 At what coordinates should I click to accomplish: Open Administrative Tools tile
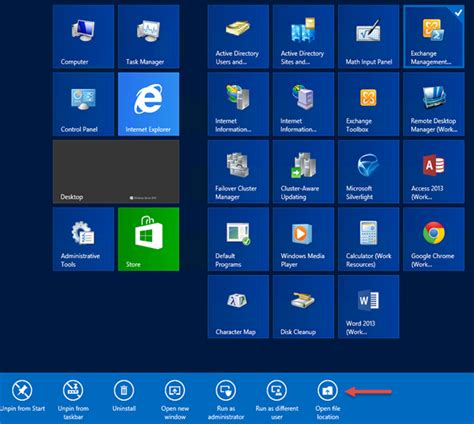pyautogui.click(x=83, y=239)
